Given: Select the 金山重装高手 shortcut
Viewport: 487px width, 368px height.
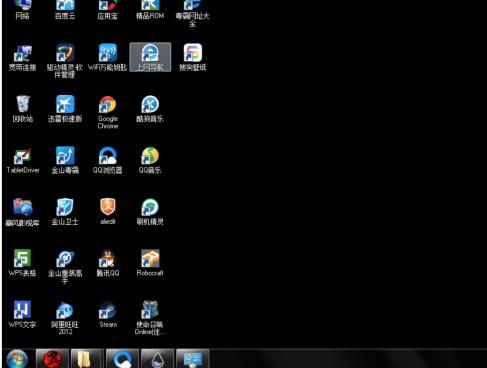Looking at the screenshot, I should tap(65, 267).
